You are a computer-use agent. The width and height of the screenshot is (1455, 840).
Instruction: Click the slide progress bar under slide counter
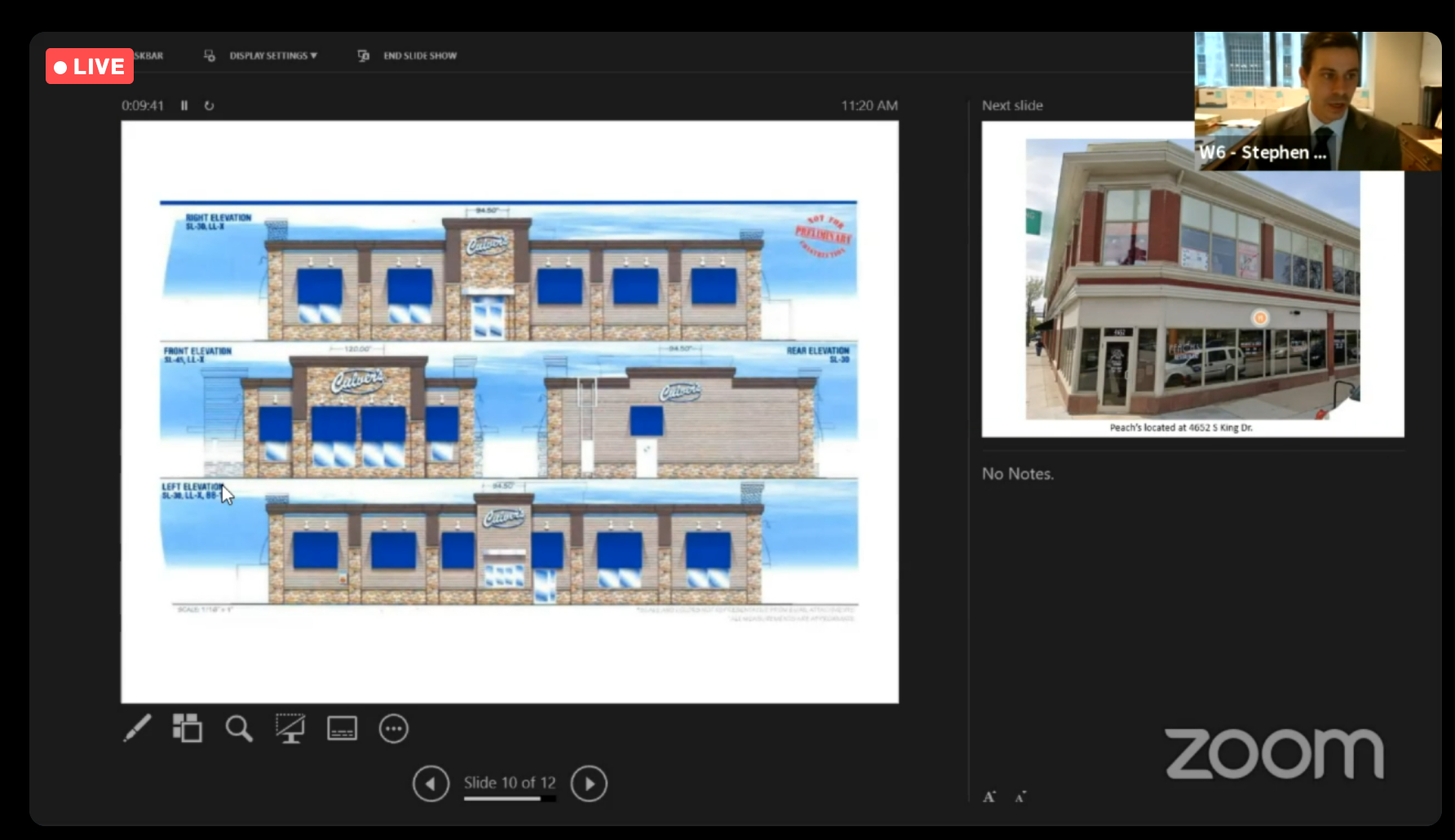pyautogui.click(x=510, y=798)
